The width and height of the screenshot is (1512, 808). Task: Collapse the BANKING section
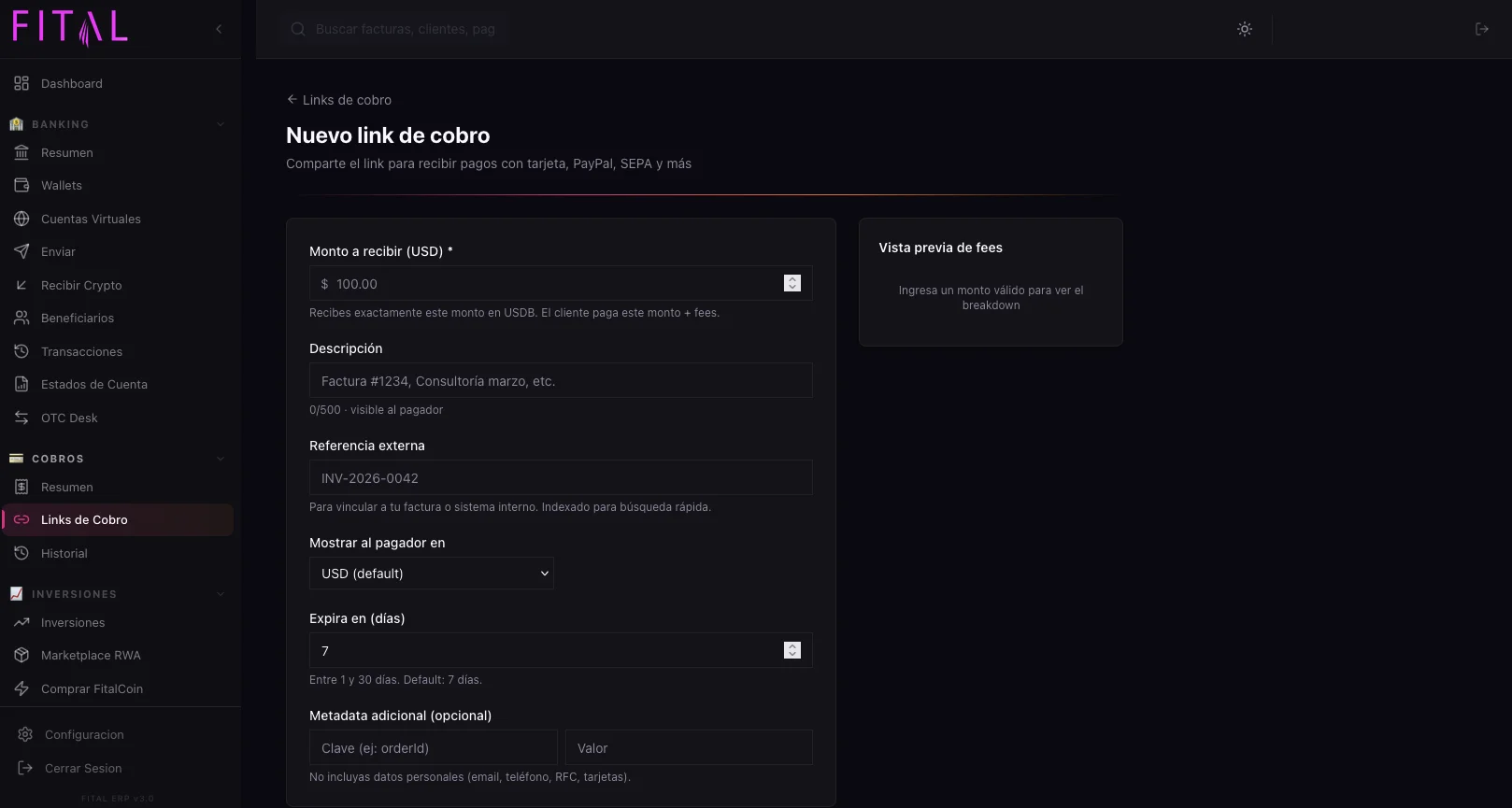click(x=221, y=124)
